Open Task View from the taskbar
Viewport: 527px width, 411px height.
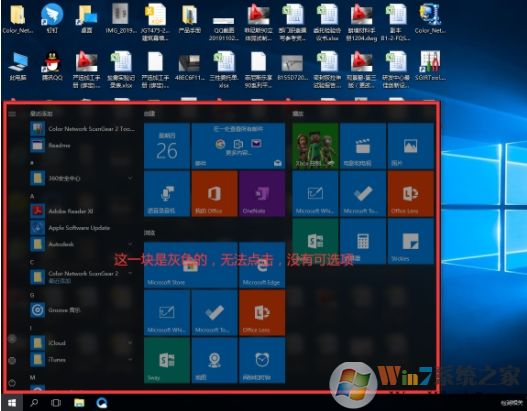click(x=56, y=403)
